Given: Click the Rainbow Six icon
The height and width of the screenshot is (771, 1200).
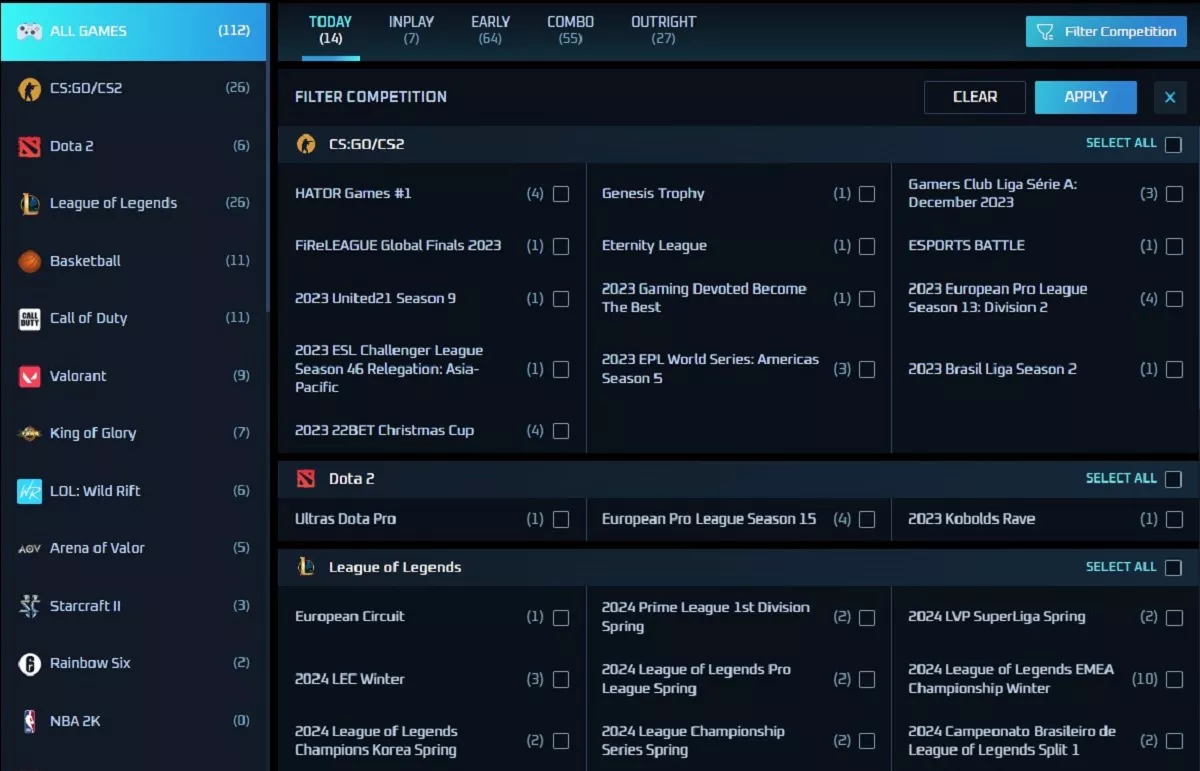Looking at the screenshot, I should click(x=30, y=663).
